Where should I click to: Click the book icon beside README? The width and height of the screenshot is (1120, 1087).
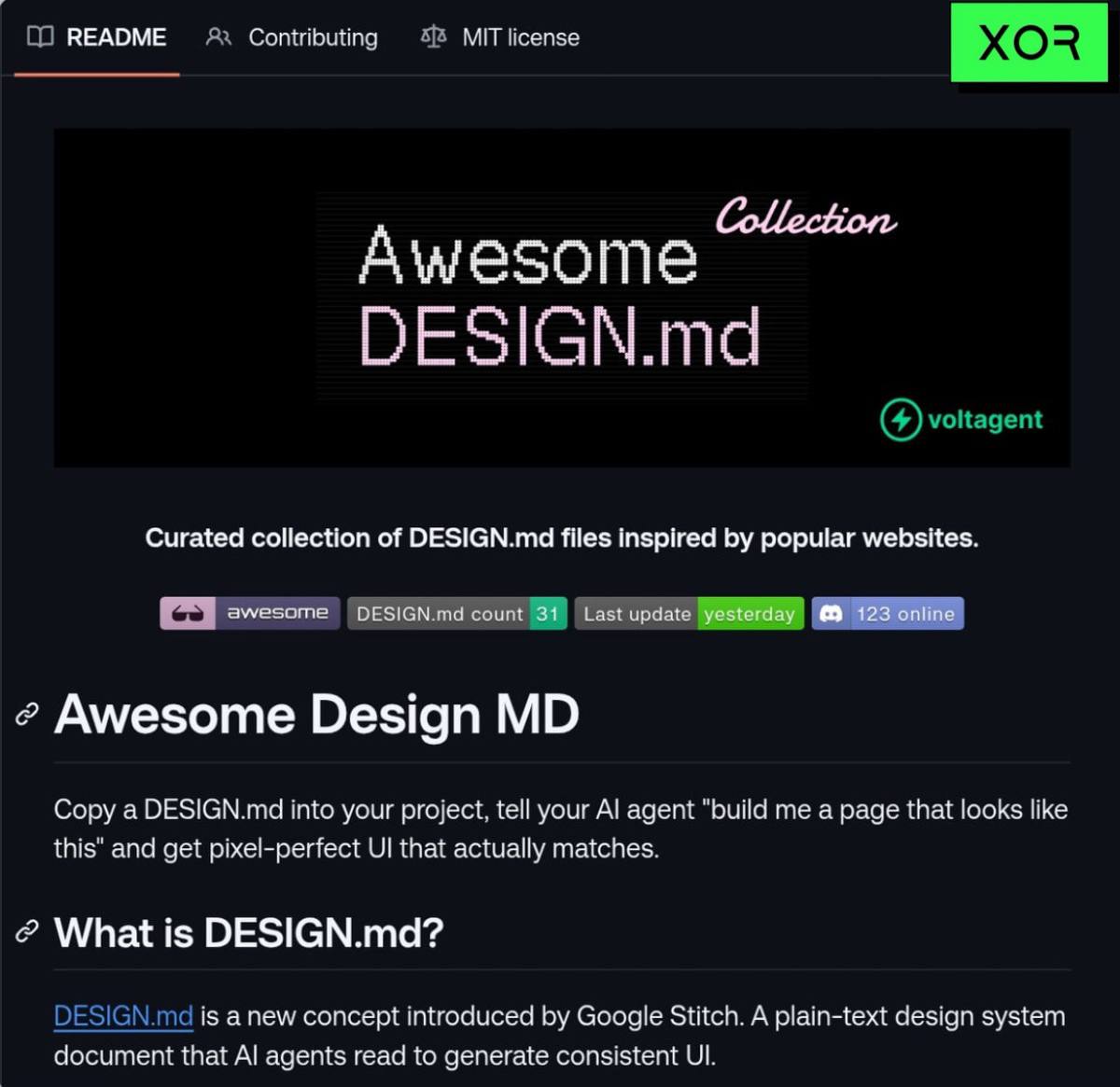click(40, 37)
